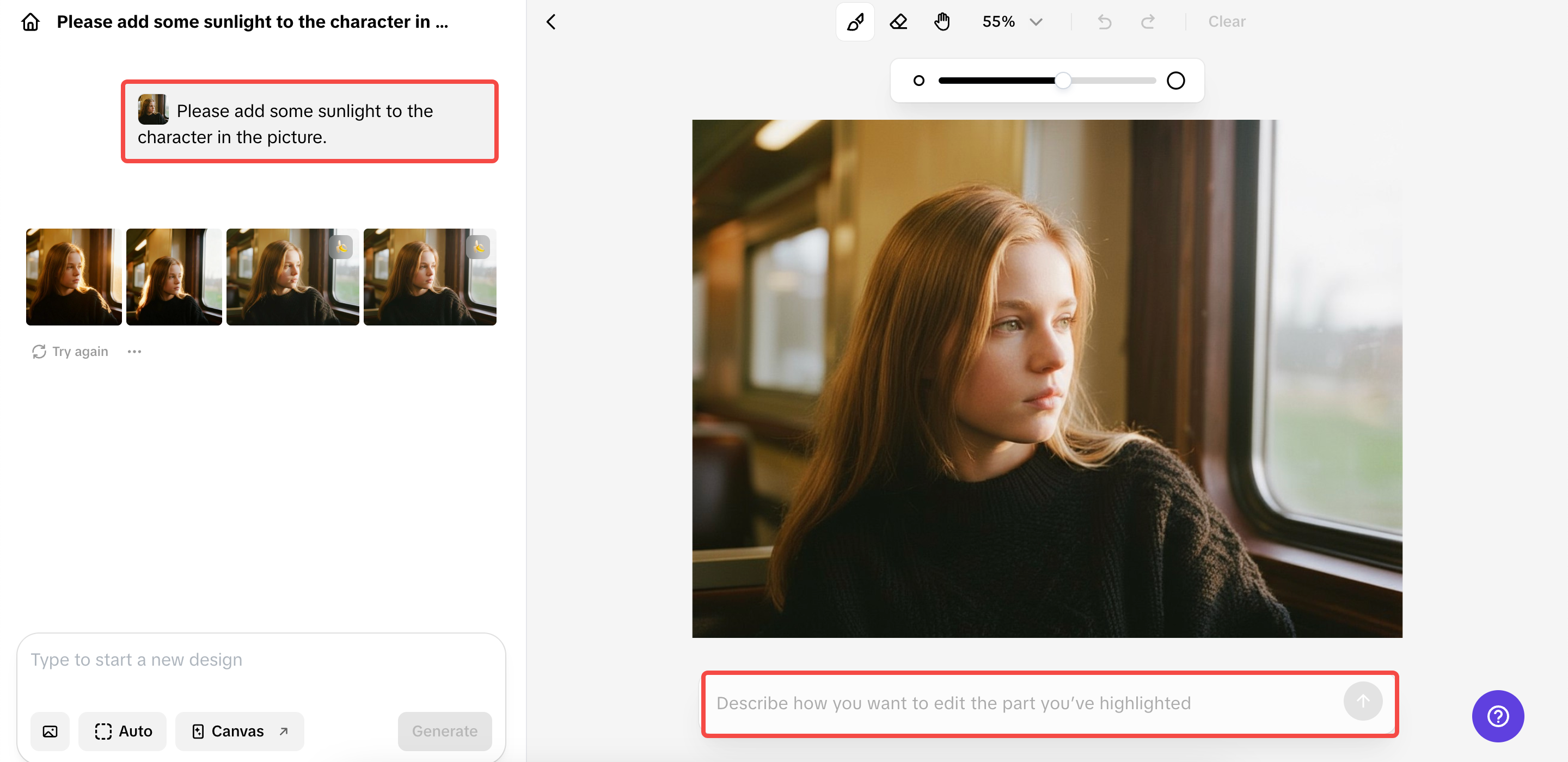Open the Canvas mode selector

(x=238, y=731)
